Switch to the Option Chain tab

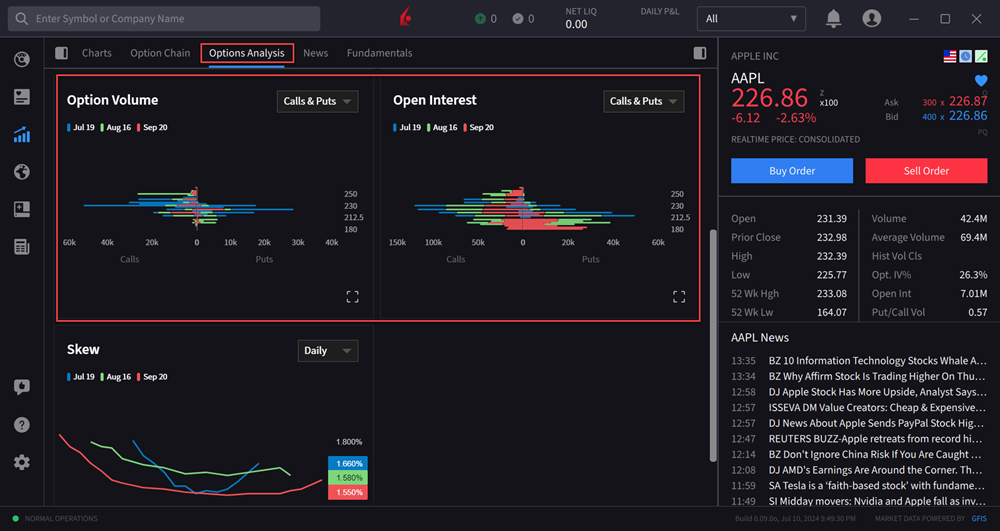[160, 53]
